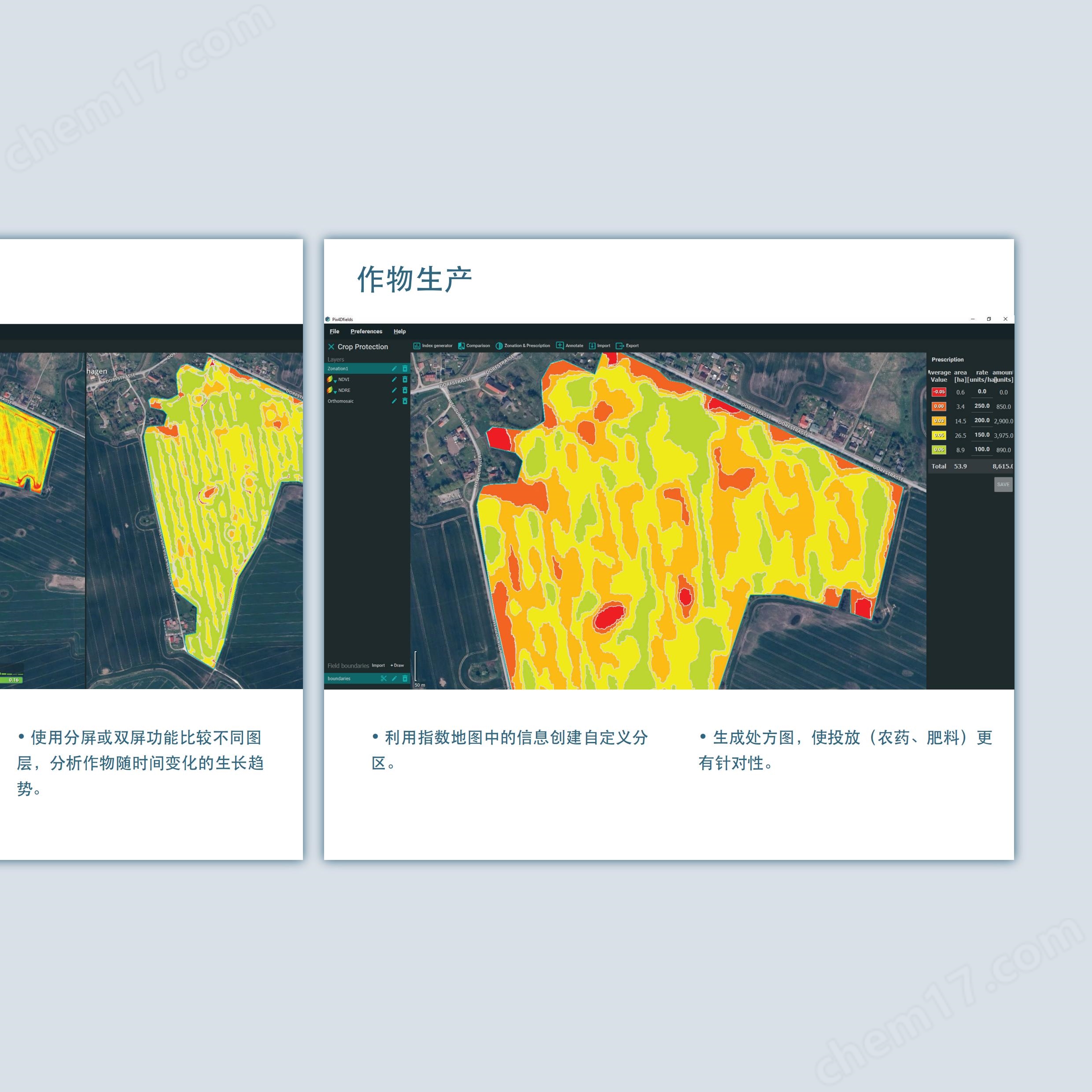The width and height of the screenshot is (1092, 1092).
Task: Edit the 200.0 rate field
Action: 982,421
